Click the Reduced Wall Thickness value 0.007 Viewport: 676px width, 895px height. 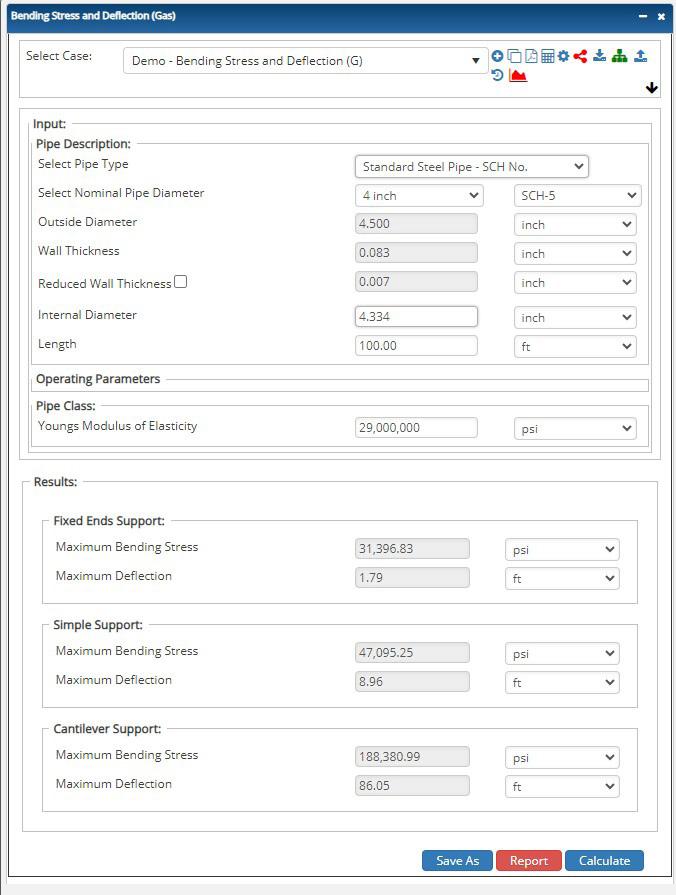(x=416, y=281)
